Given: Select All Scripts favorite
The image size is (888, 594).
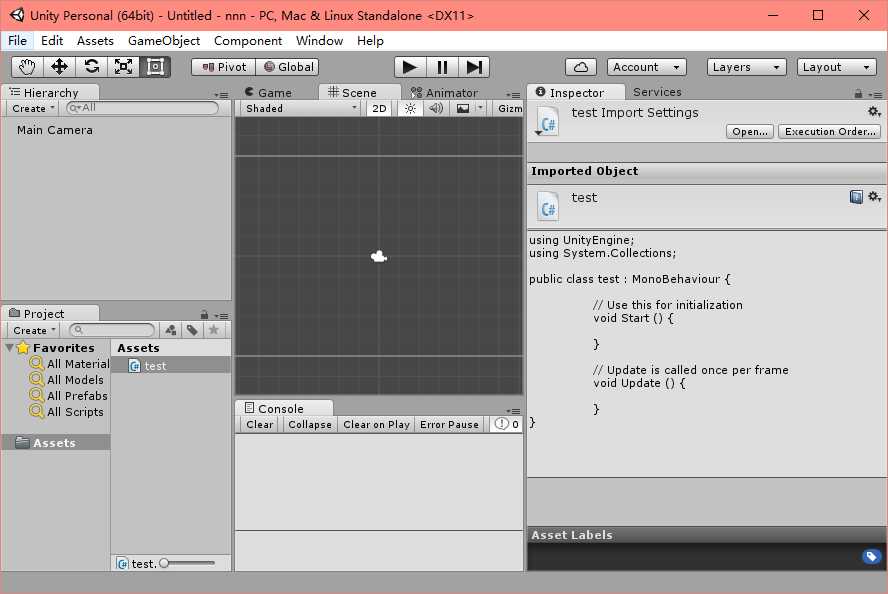Looking at the screenshot, I should click(x=67, y=412).
